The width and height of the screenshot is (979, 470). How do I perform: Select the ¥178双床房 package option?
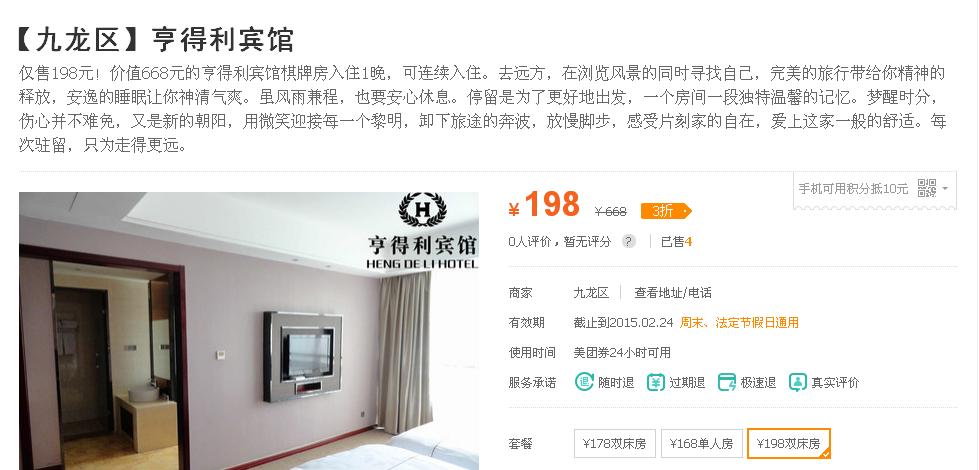pos(614,444)
